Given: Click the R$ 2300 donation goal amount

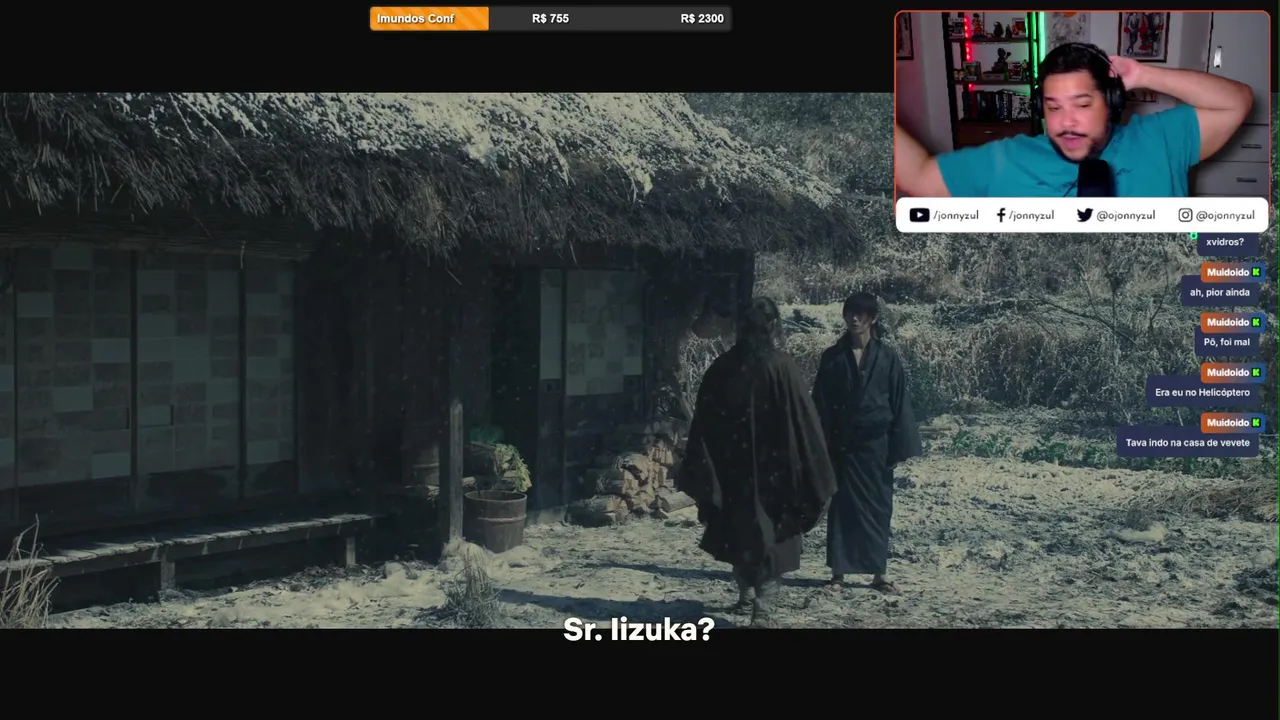Looking at the screenshot, I should click(x=702, y=18).
